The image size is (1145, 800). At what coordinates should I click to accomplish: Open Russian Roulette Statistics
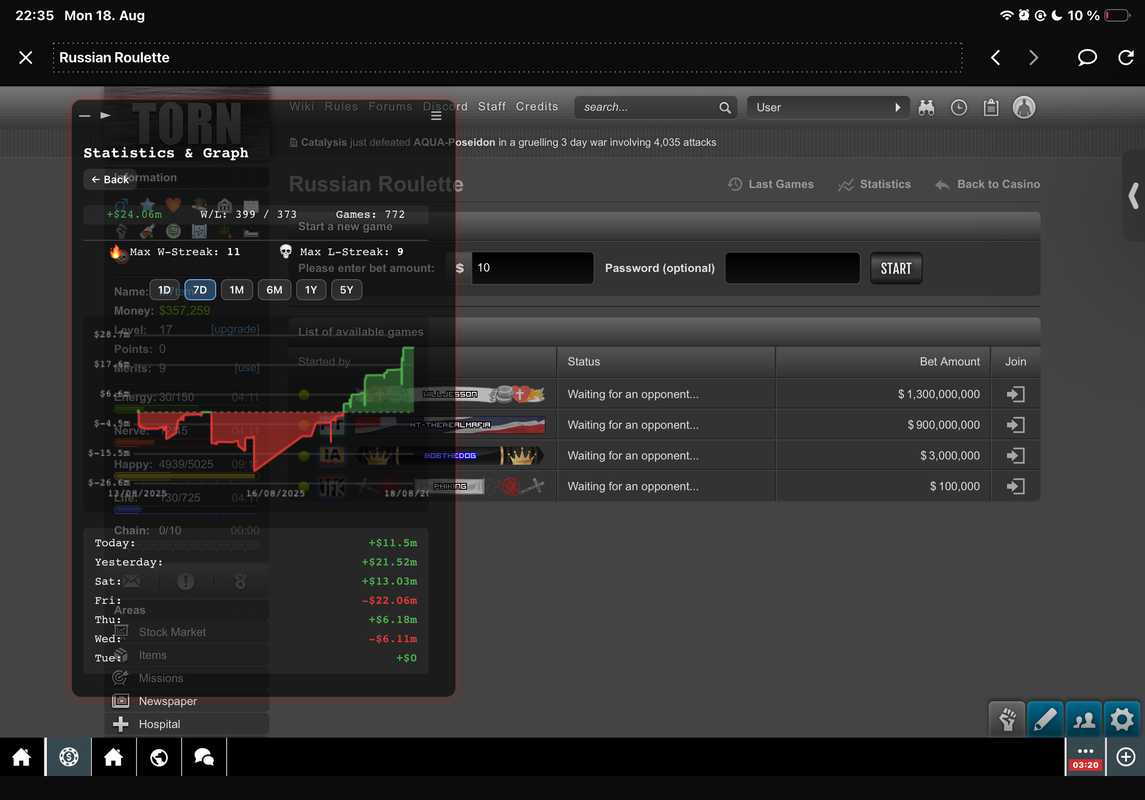tap(874, 184)
